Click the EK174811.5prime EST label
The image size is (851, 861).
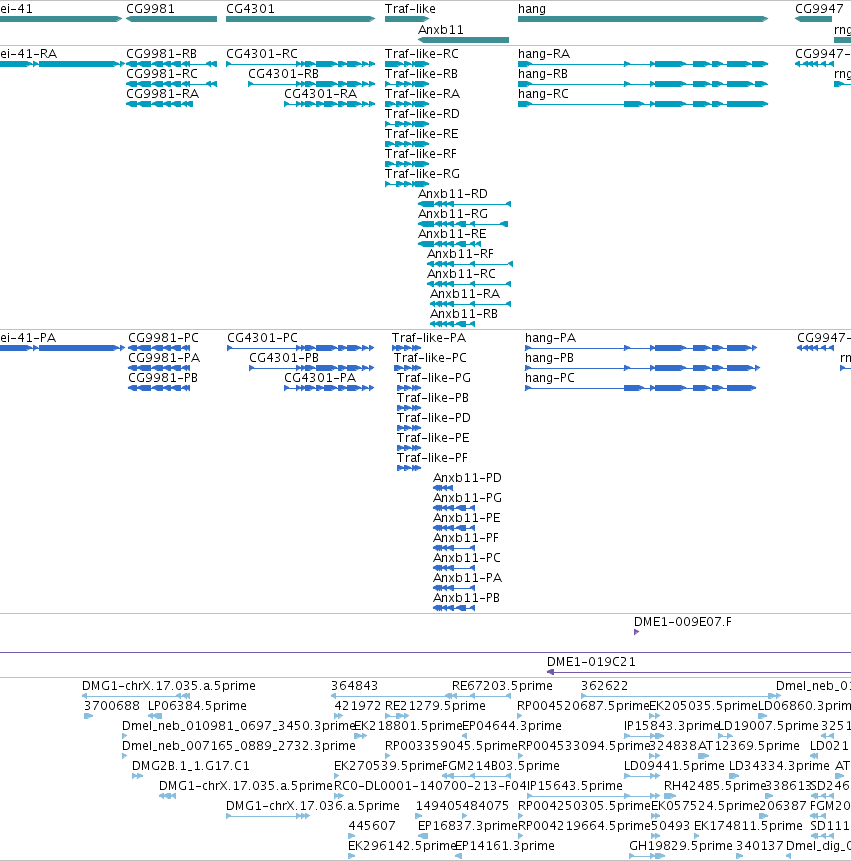[x=748, y=825]
